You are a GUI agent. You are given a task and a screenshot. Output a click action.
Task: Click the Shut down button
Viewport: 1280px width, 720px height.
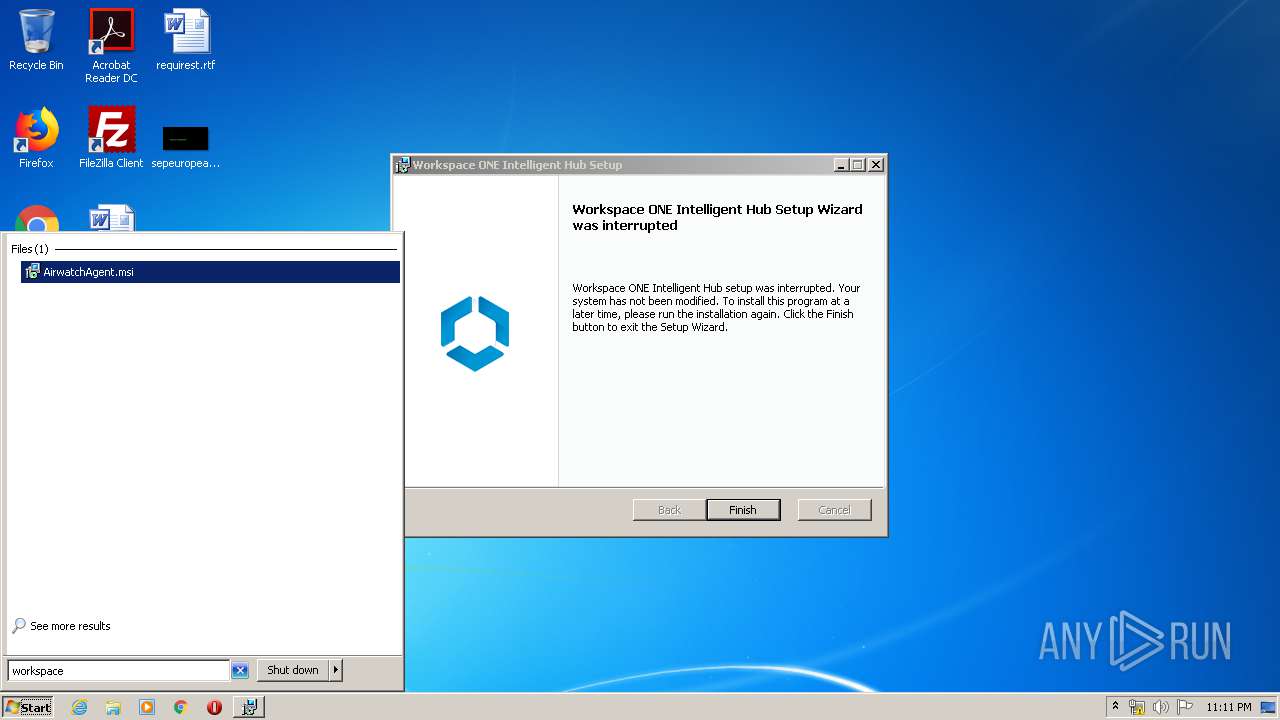[293, 670]
